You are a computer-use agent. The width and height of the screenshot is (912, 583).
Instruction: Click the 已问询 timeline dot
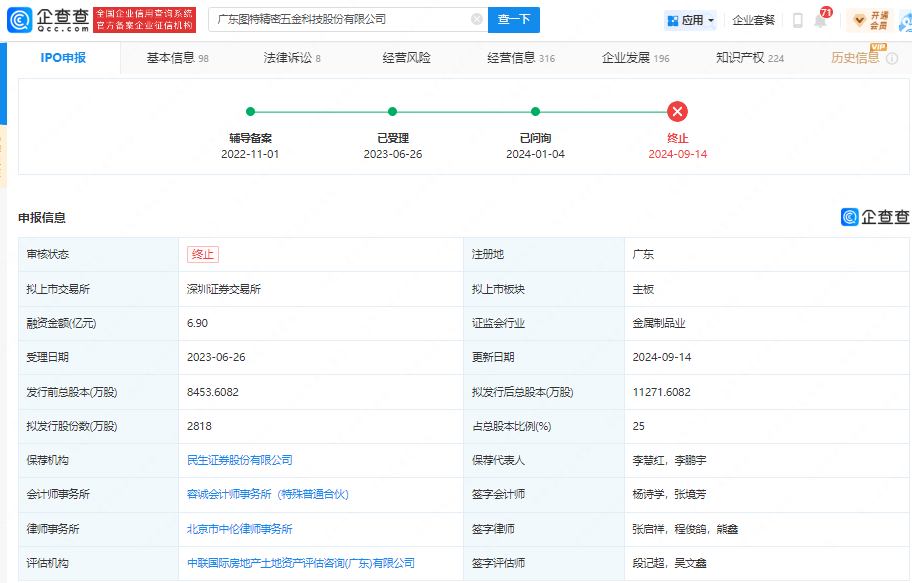pyautogui.click(x=535, y=111)
